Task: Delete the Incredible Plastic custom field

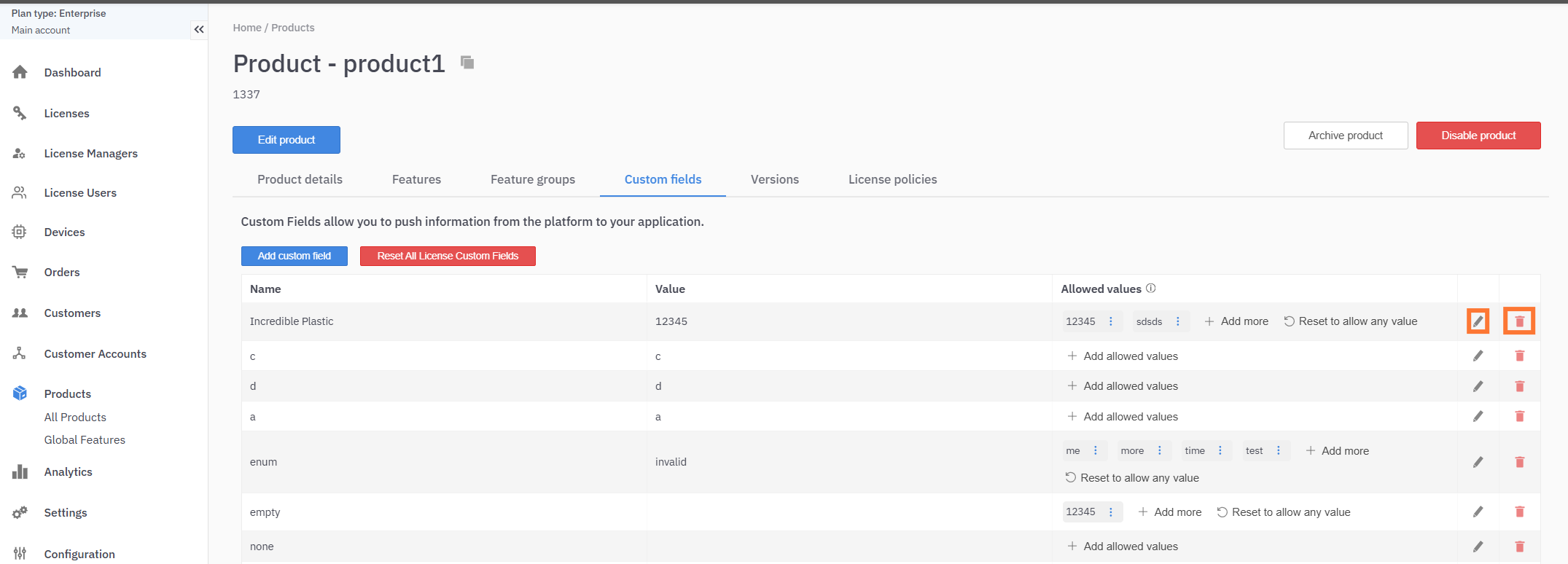Action: pos(1519,321)
